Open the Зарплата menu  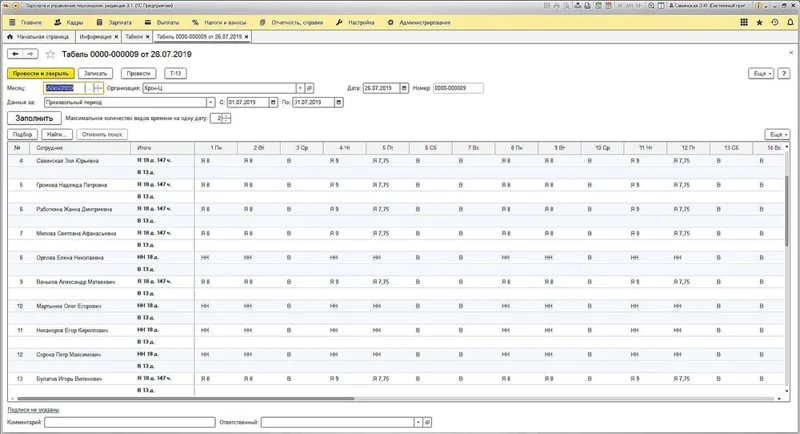[x=114, y=22]
